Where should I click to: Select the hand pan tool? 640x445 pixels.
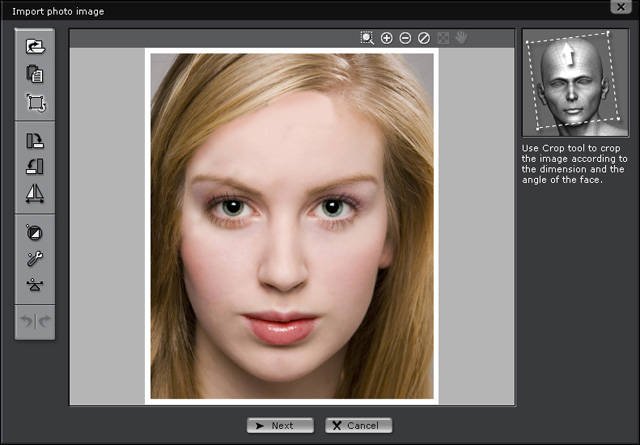461,38
